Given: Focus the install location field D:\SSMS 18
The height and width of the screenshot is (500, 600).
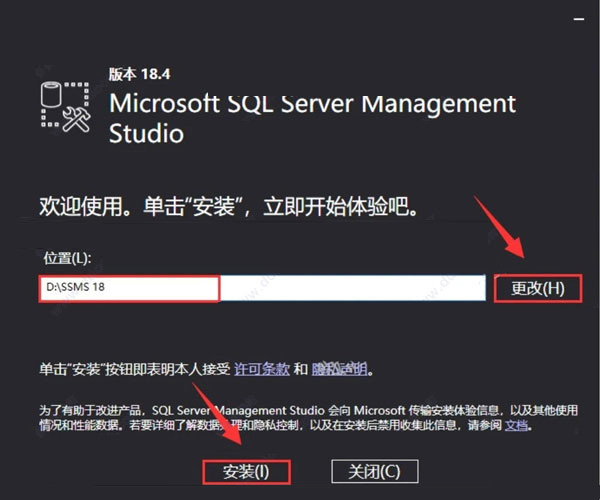Looking at the screenshot, I should 262,288.
